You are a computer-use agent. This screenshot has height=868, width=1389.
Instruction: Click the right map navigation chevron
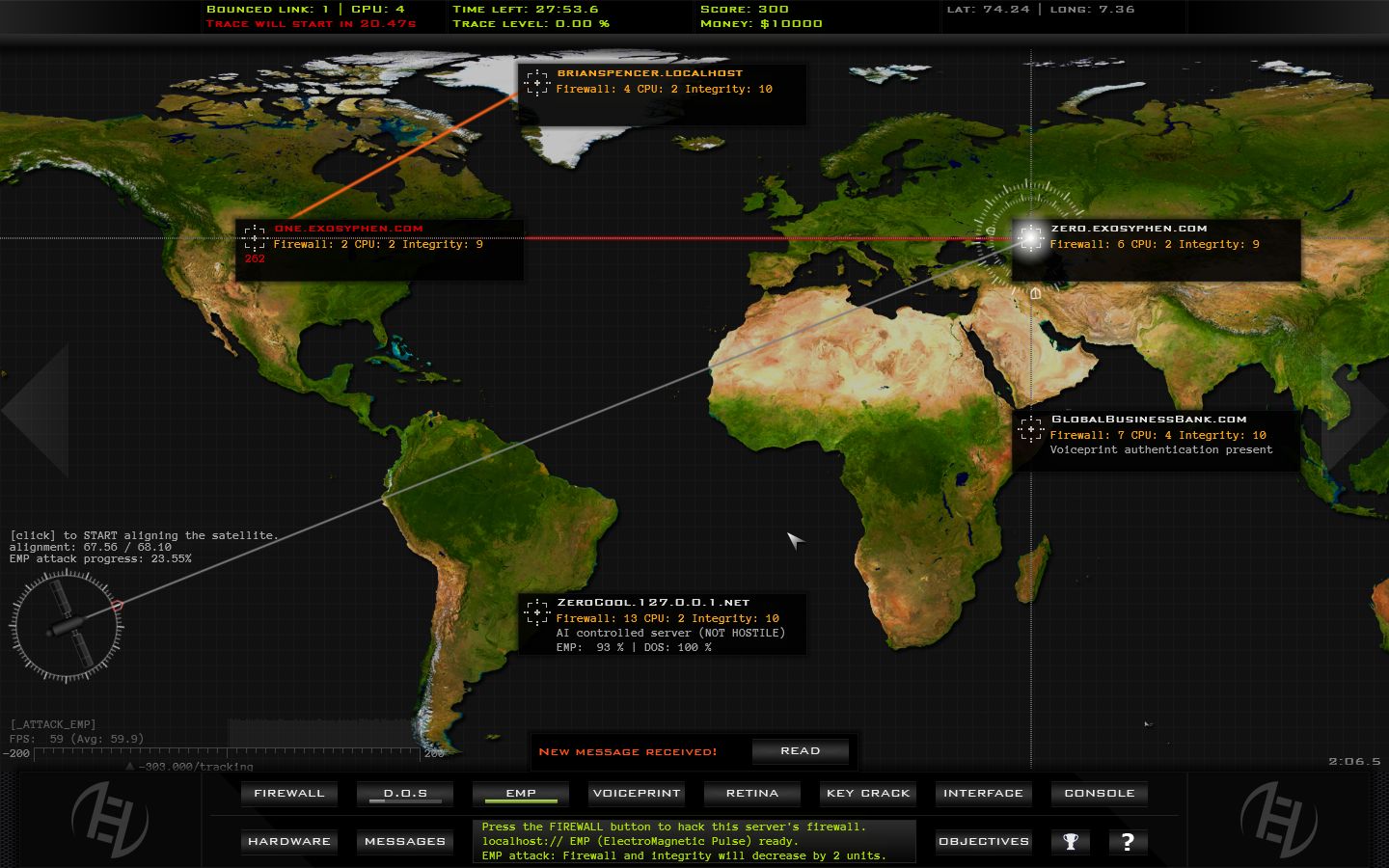pyautogui.click(x=1367, y=410)
